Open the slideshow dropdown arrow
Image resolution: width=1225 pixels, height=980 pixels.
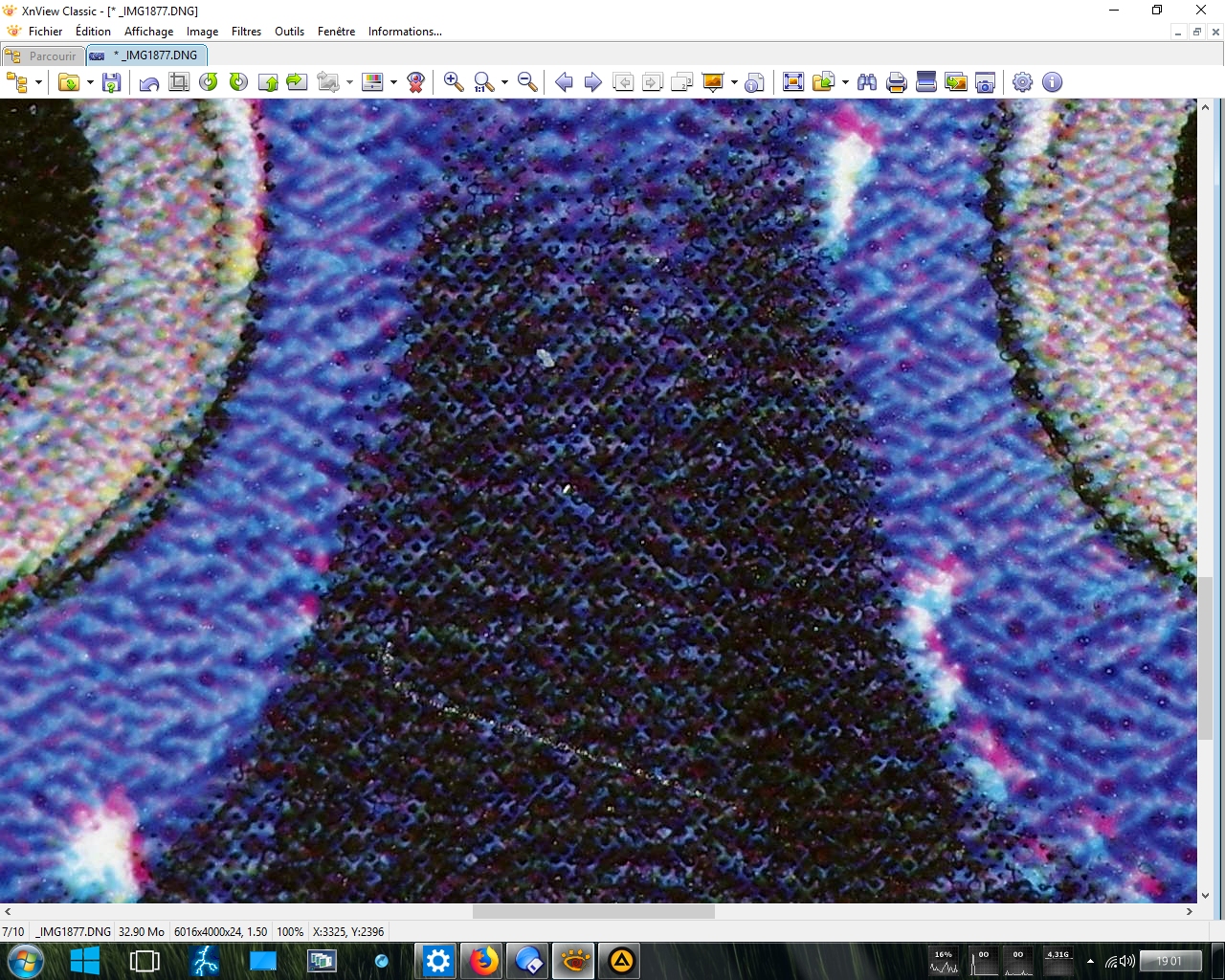(x=734, y=82)
